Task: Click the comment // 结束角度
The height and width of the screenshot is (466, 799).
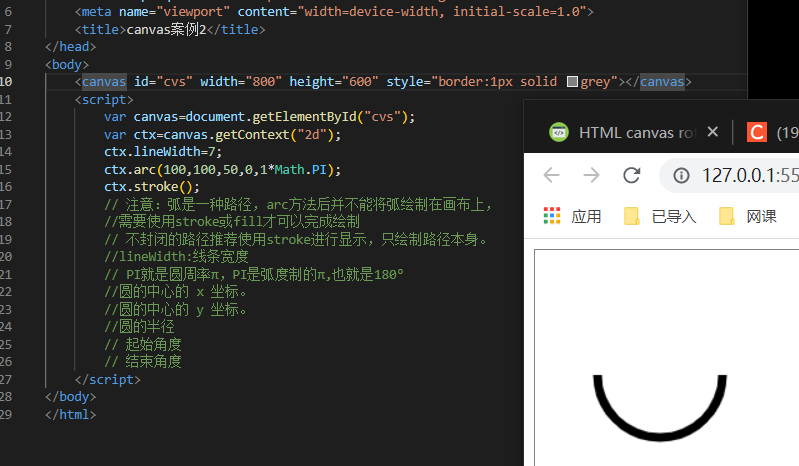Action: coord(143,362)
